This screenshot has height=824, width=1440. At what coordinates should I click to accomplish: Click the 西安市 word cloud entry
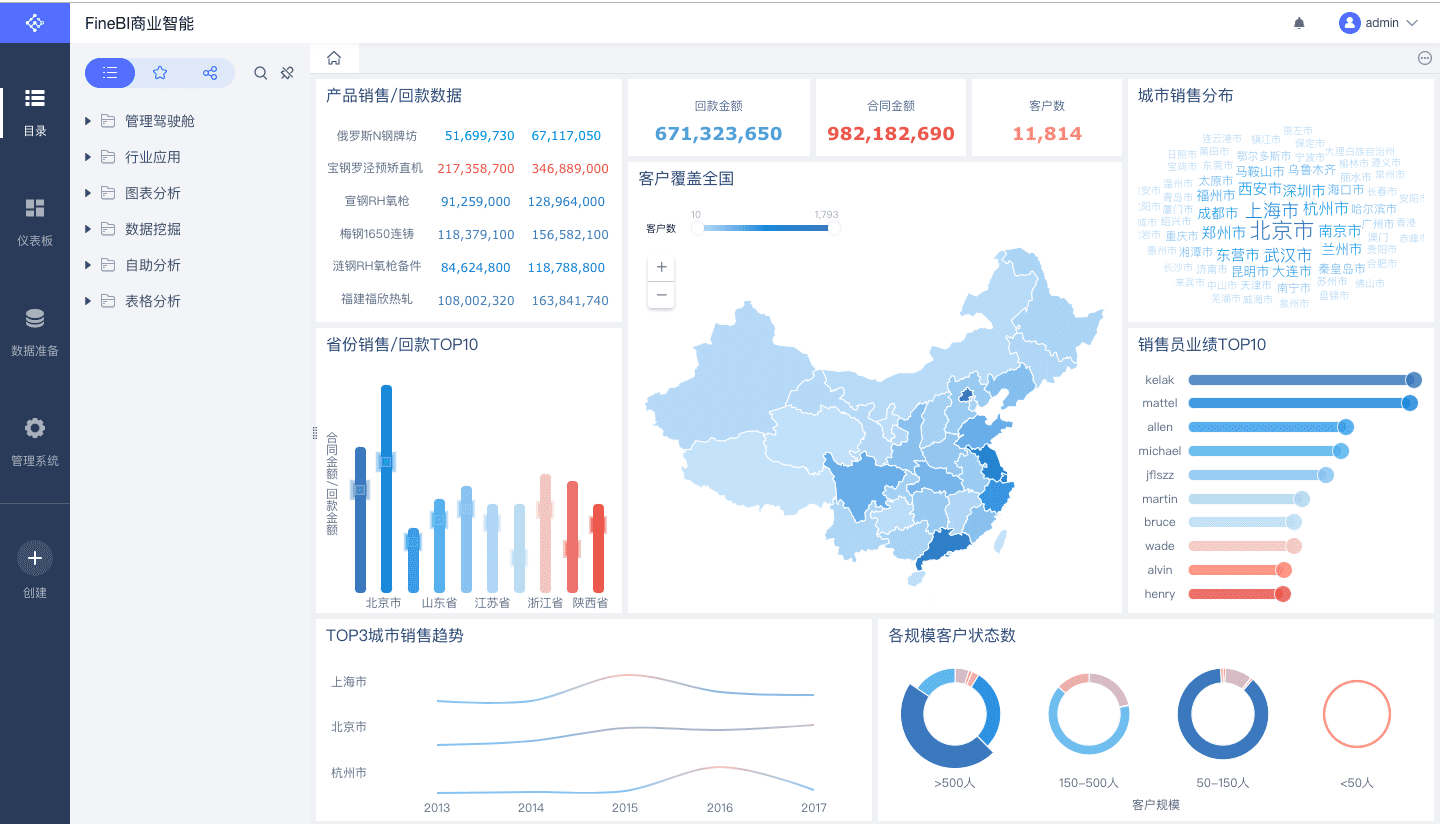coord(1259,189)
